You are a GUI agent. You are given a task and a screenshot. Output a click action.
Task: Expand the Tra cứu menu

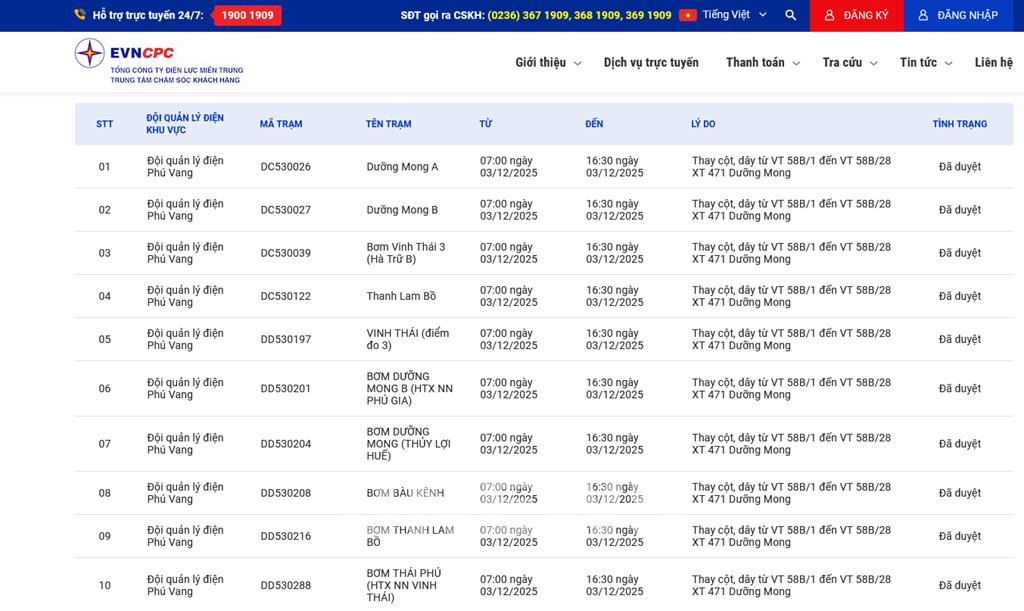[x=849, y=62]
